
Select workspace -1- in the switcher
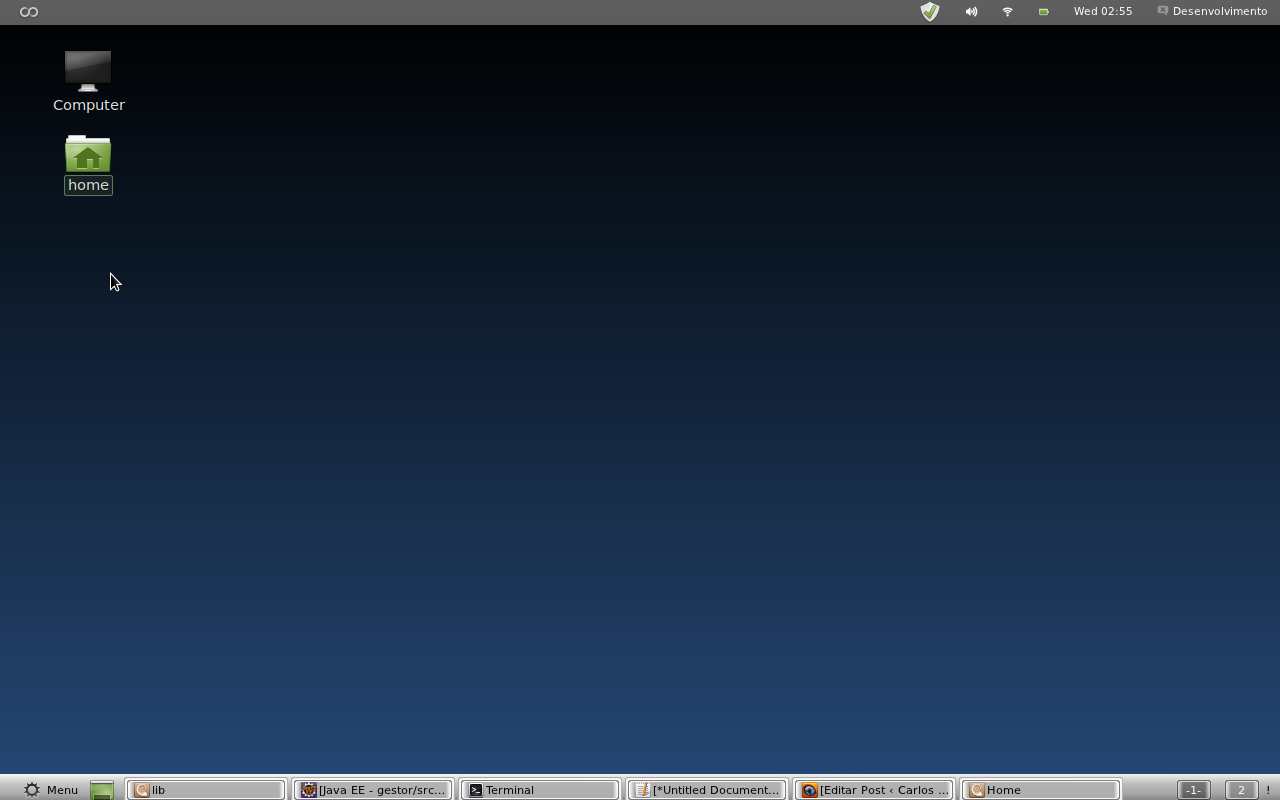(x=1193, y=790)
